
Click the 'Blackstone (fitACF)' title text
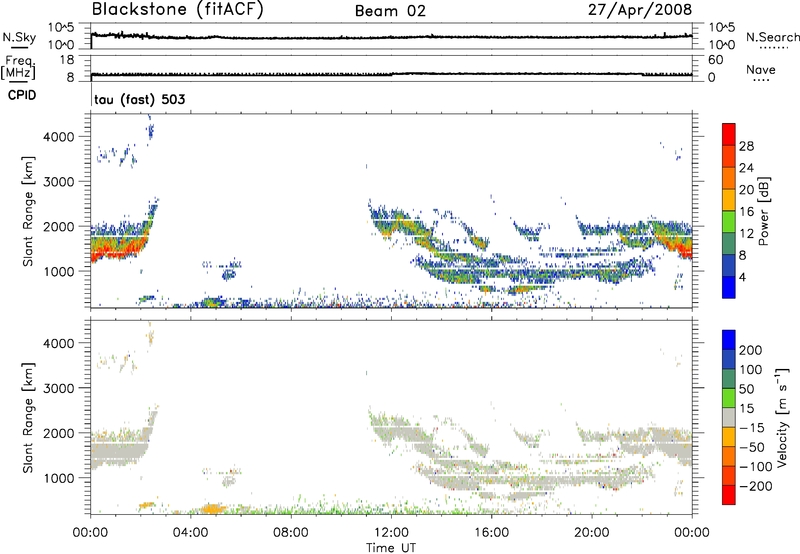[x=177, y=10]
